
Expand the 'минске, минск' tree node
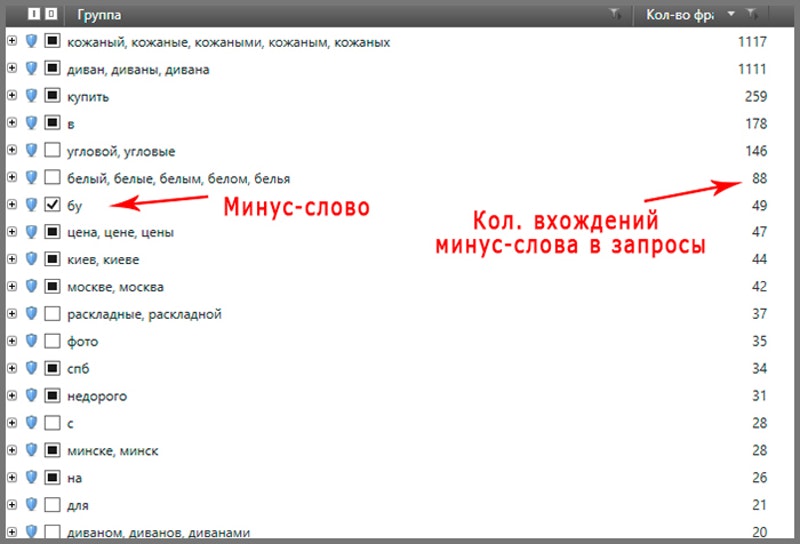coord(12,450)
